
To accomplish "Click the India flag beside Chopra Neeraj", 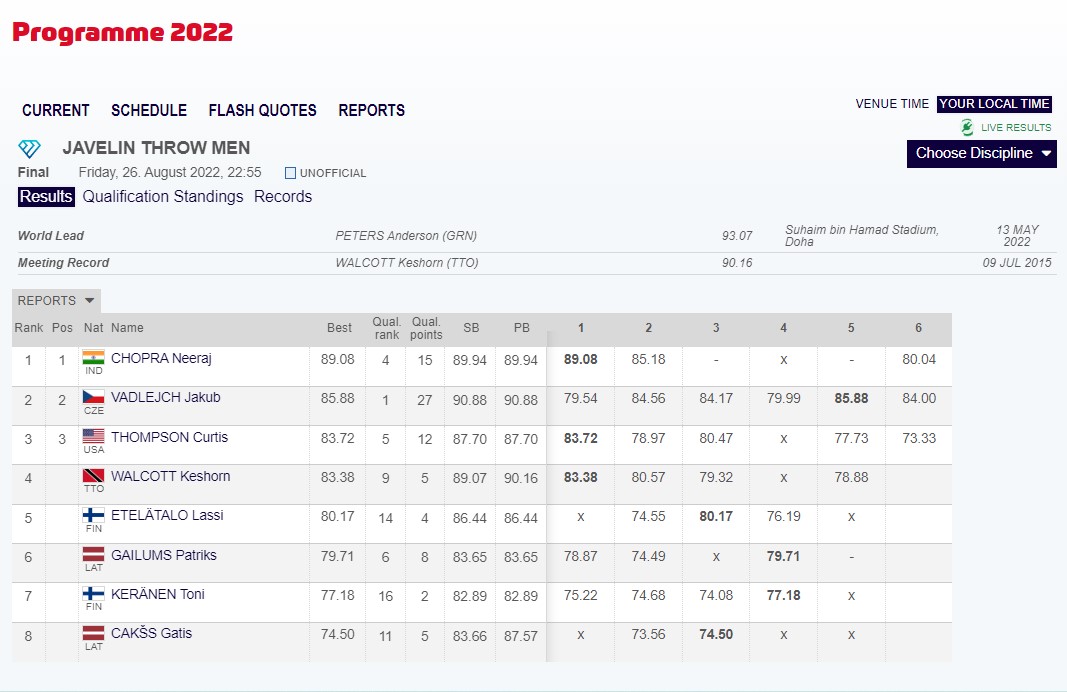I will click(93, 358).
